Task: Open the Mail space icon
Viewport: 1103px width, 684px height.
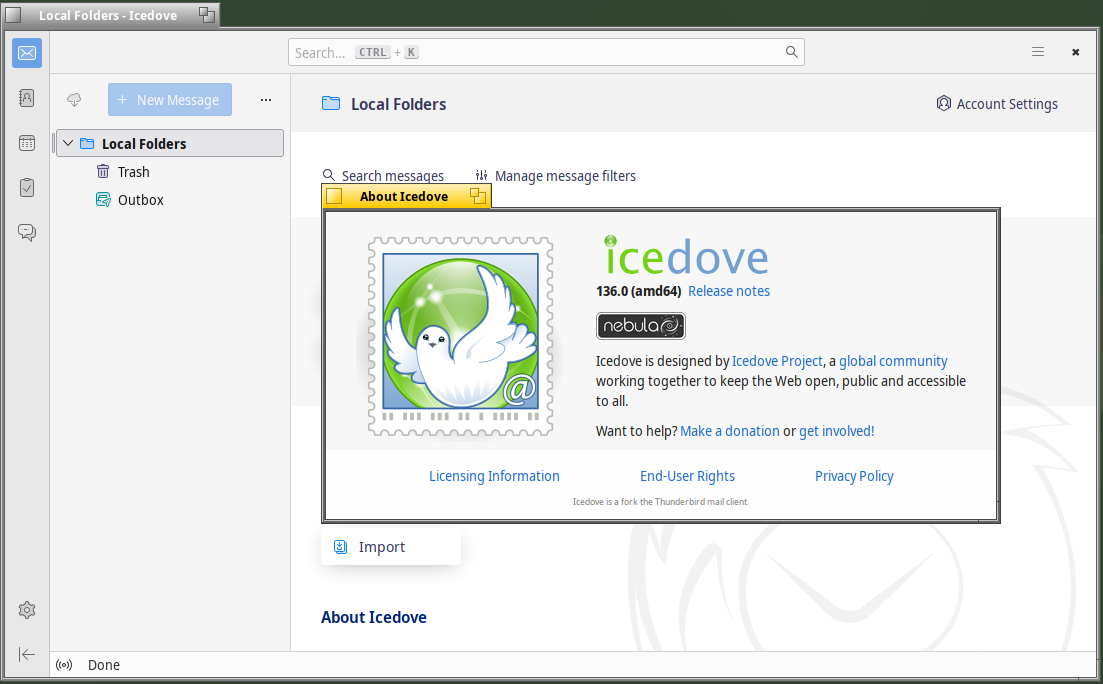Action: click(27, 53)
